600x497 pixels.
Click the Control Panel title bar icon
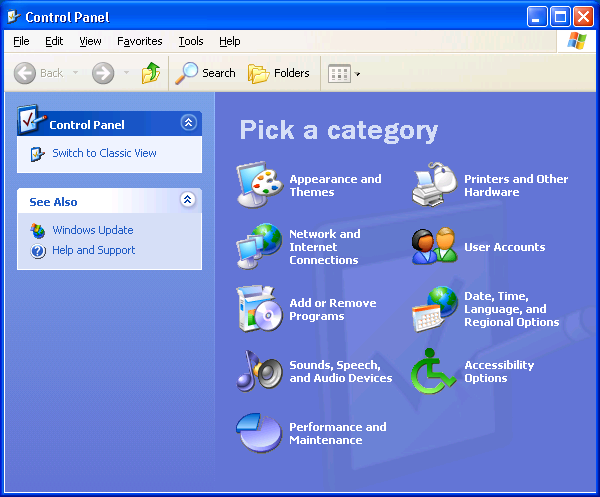pos(14,17)
